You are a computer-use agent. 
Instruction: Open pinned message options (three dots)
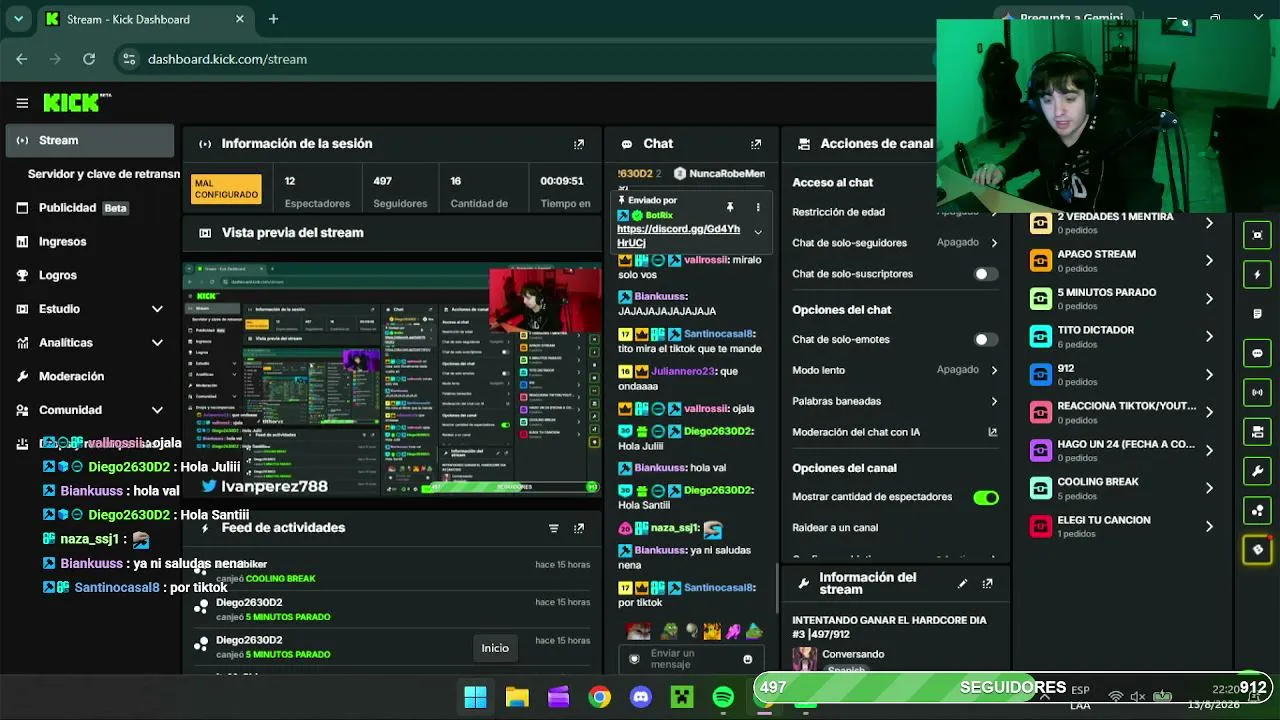click(x=758, y=207)
